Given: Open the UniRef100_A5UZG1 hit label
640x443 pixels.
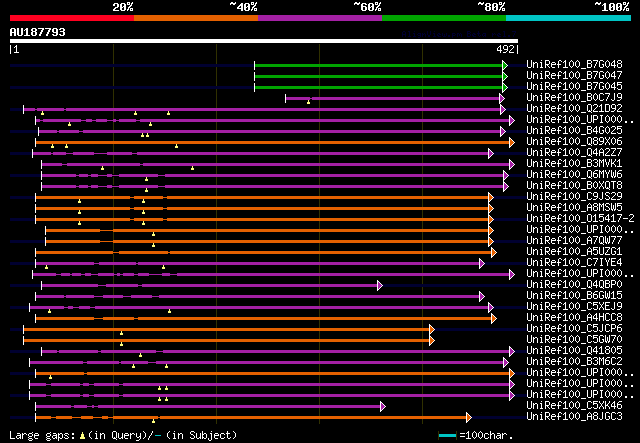Looking at the screenshot, I should [574, 252].
